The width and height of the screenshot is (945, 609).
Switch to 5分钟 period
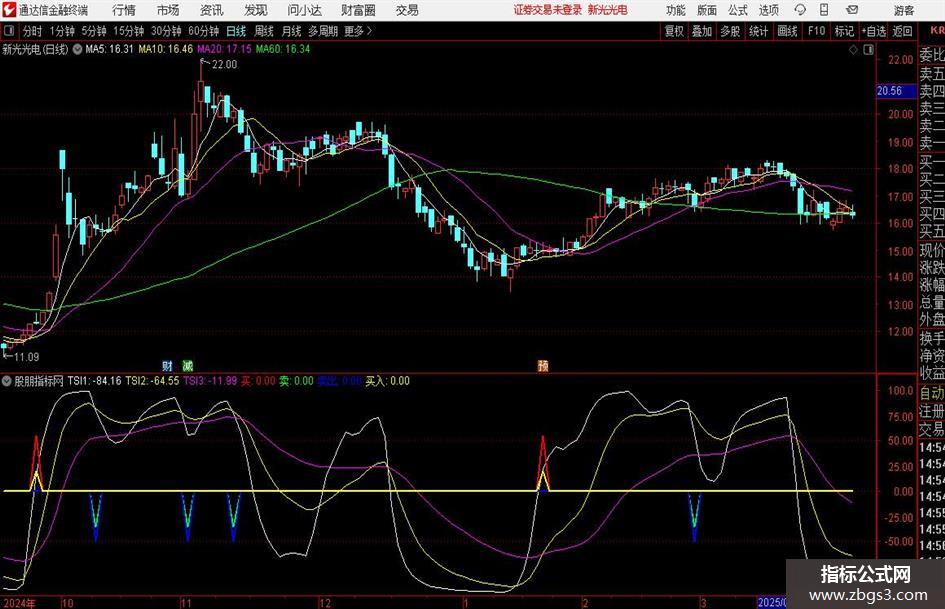[93, 31]
